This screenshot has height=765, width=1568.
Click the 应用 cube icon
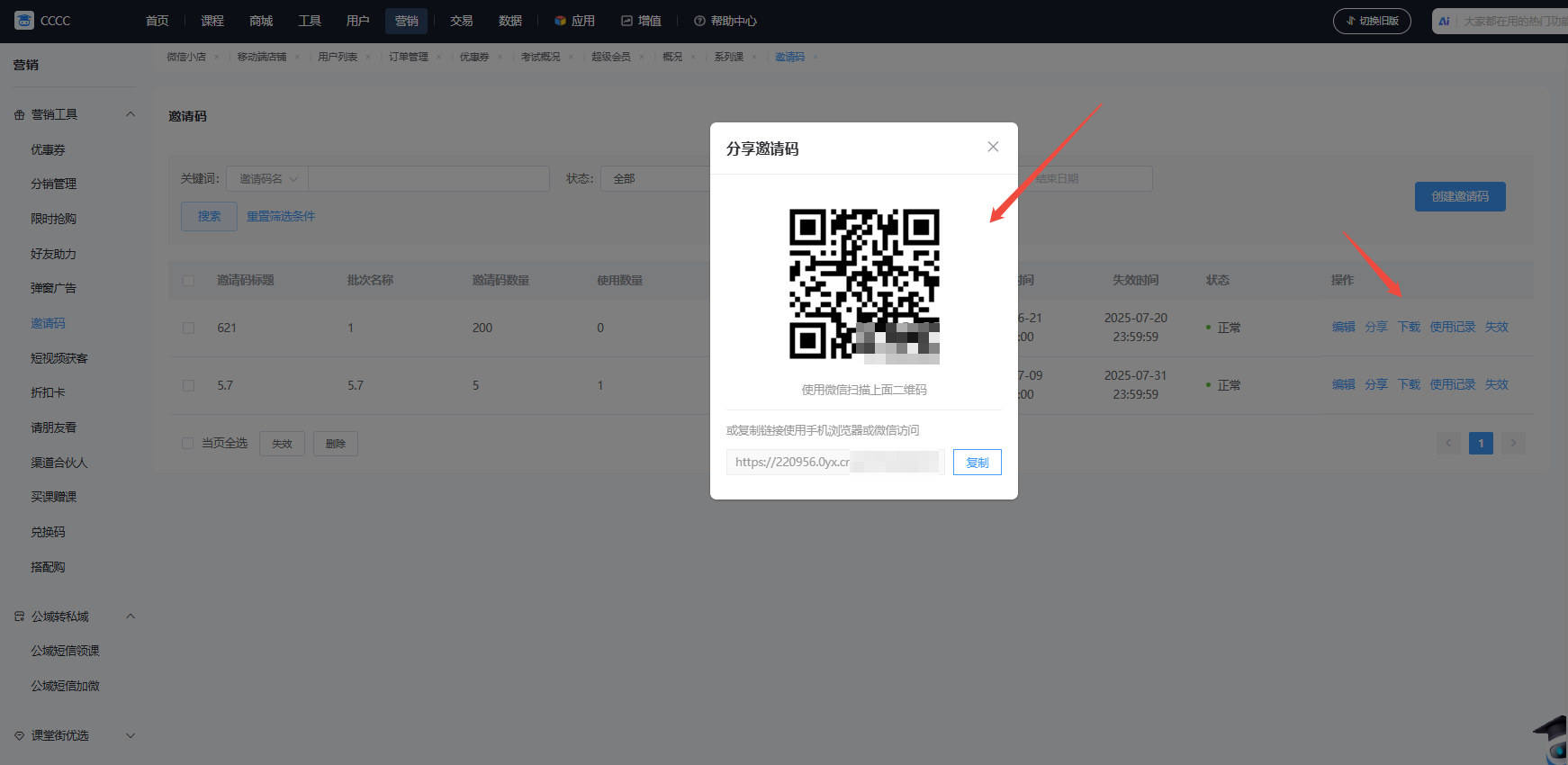click(560, 21)
